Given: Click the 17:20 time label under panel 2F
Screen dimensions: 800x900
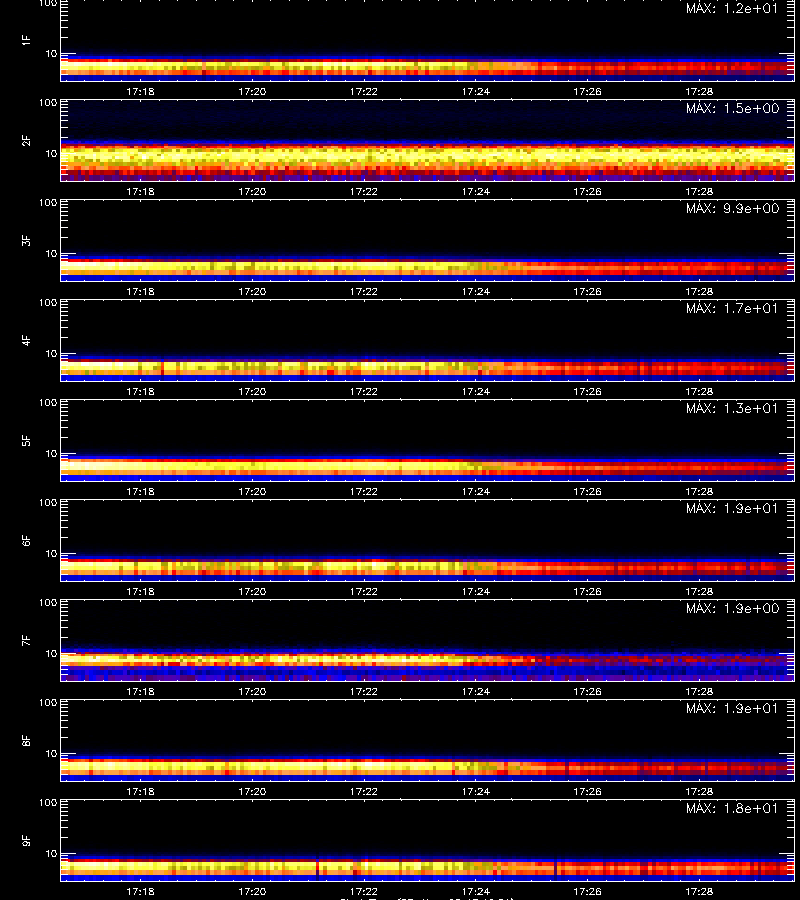Looking at the screenshot, I should tap(252, 191).
